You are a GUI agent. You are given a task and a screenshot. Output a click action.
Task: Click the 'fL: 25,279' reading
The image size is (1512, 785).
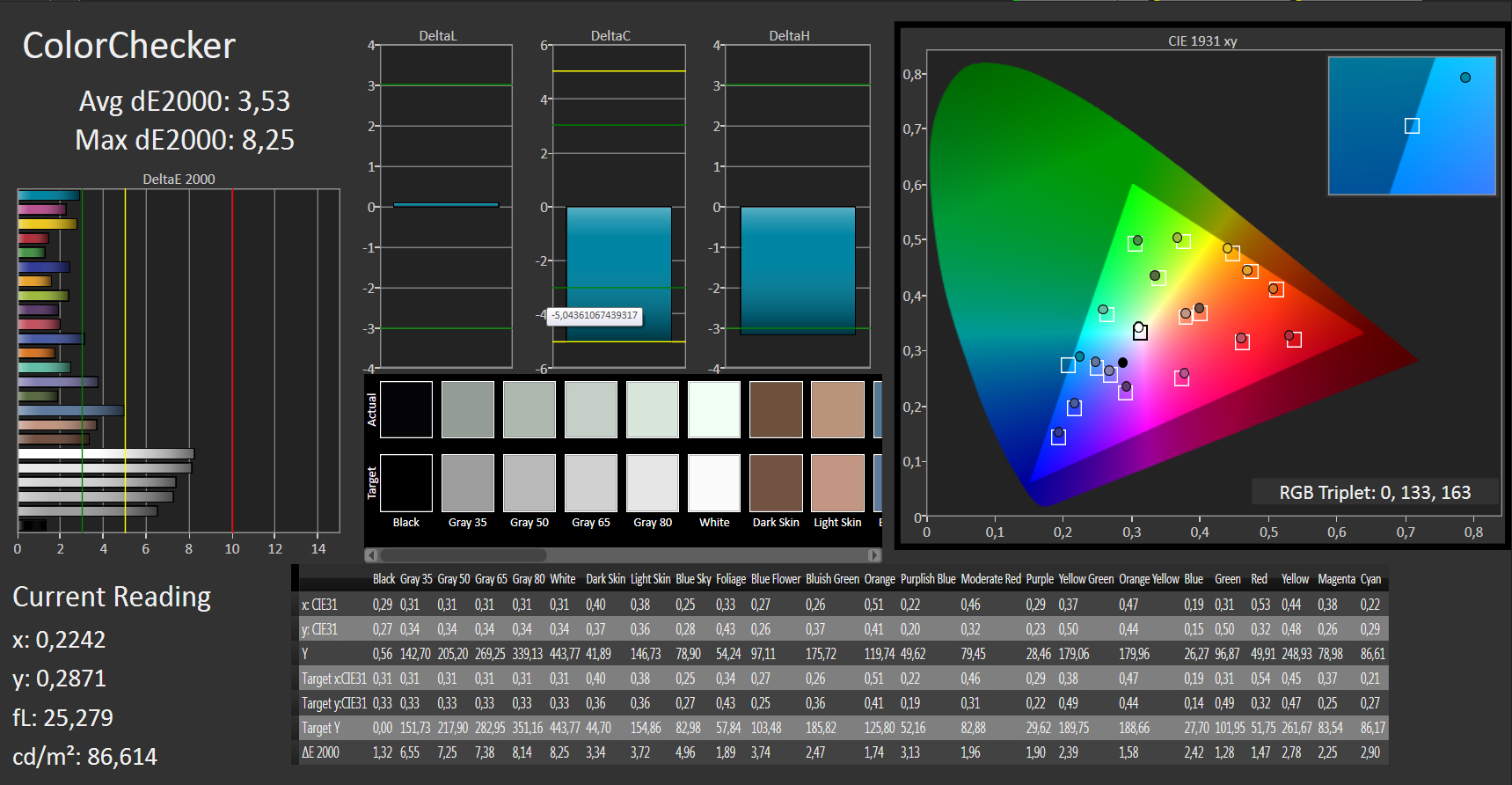(62, 718)
